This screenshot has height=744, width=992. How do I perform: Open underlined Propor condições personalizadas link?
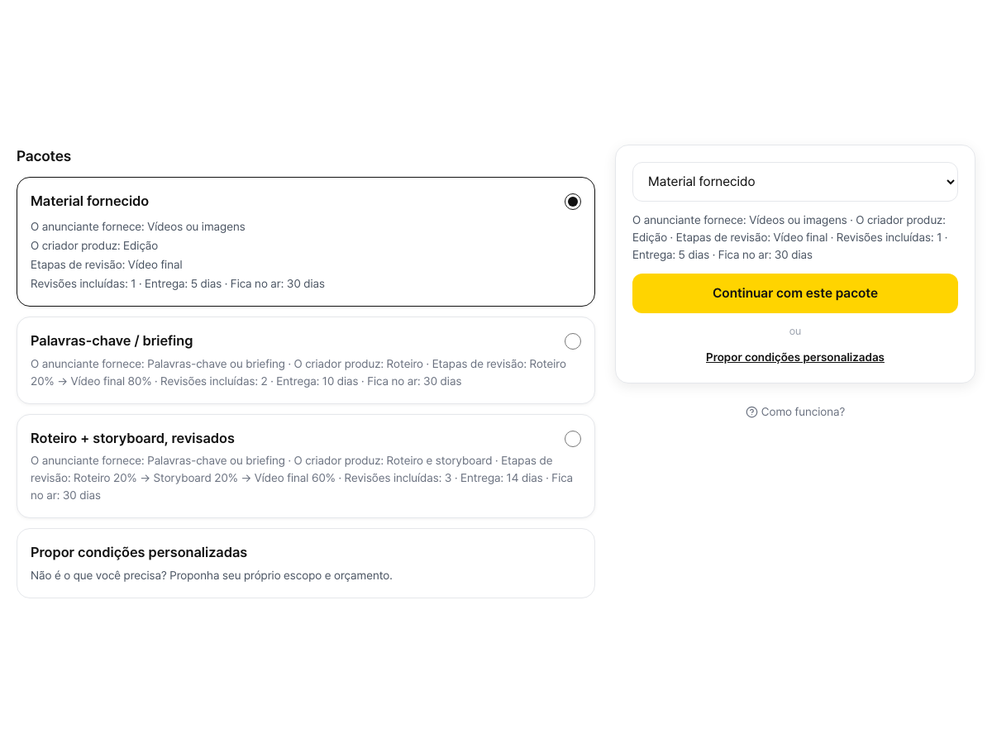[795, 357]
